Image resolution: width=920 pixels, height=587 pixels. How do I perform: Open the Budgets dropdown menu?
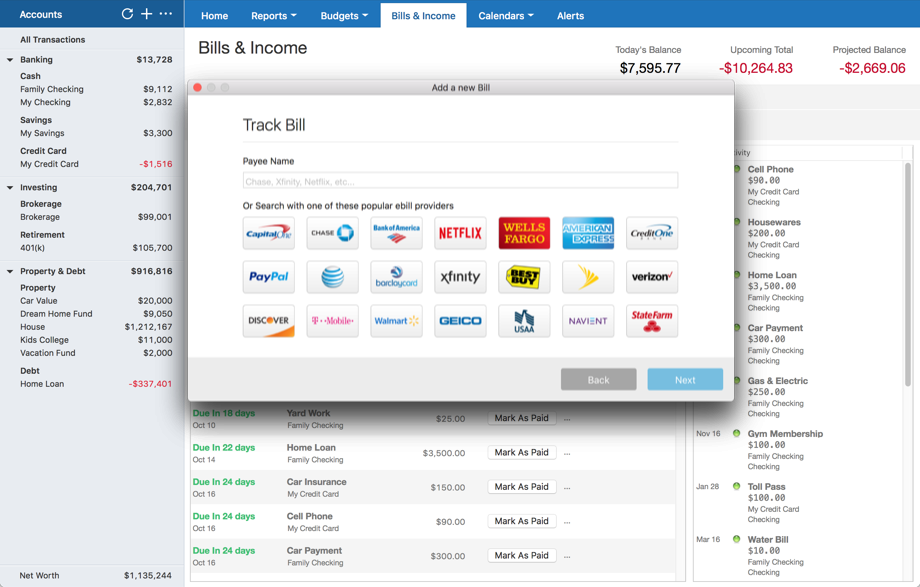[344, 16]
